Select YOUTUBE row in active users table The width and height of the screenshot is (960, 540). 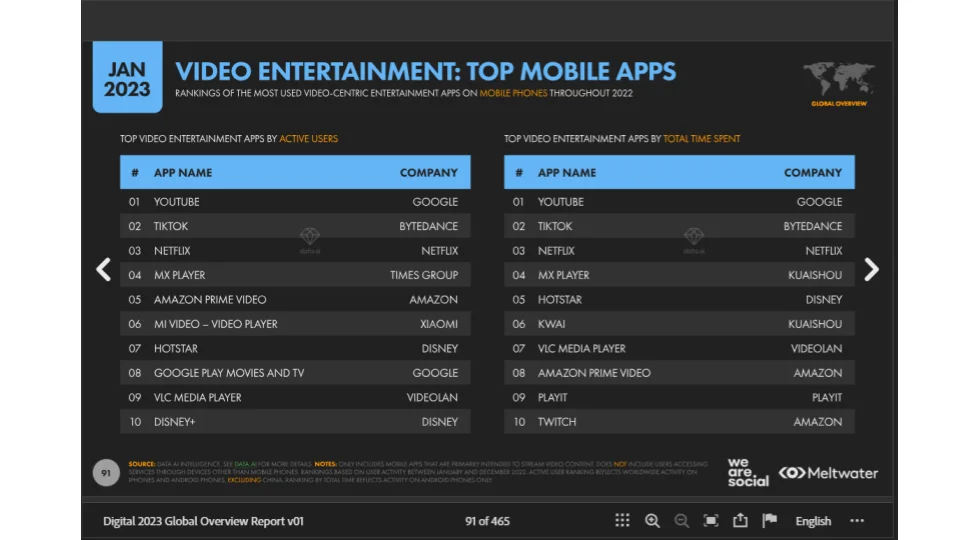pyautogui.click(x=295, y=201)
